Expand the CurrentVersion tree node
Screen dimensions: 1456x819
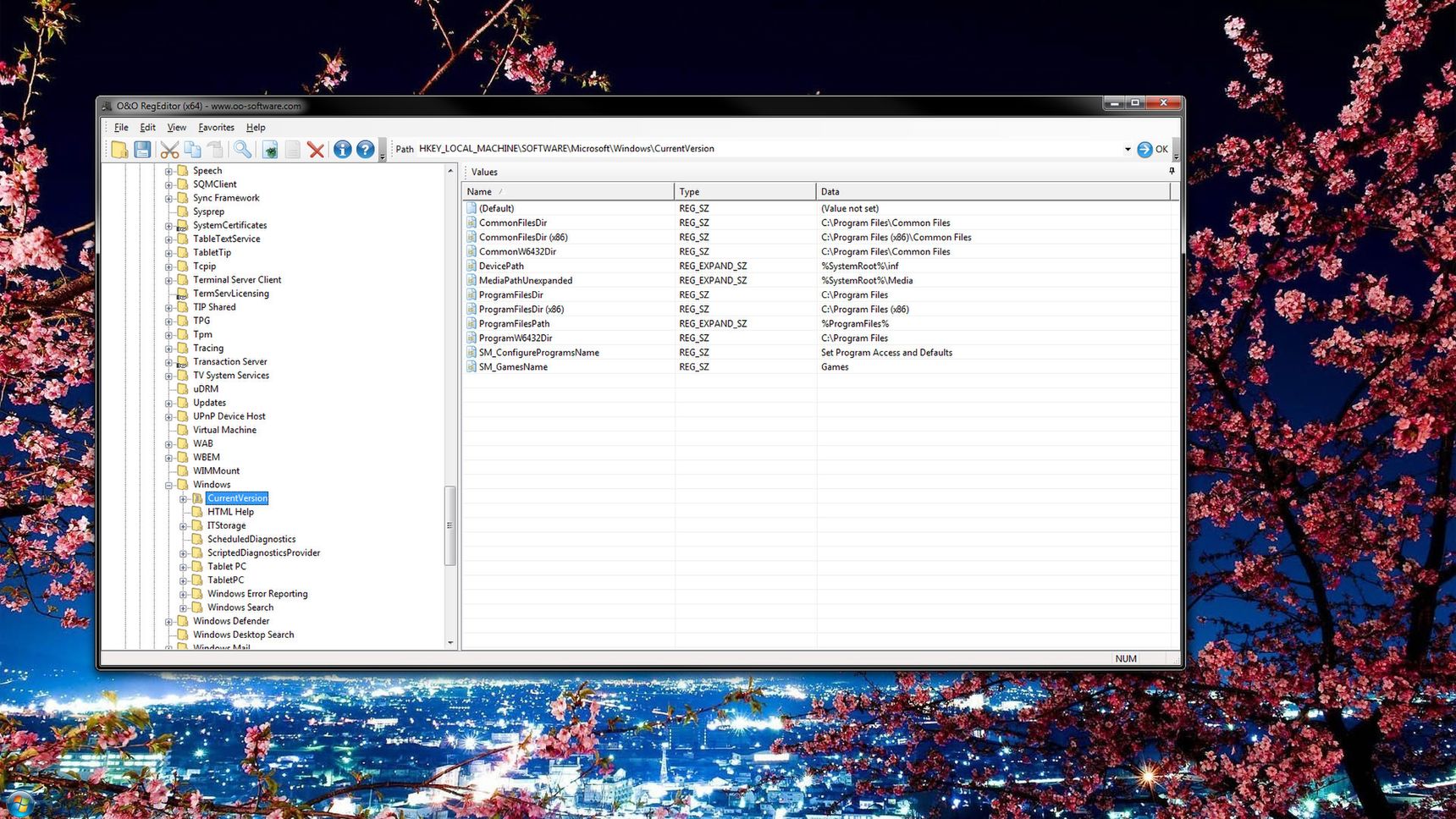coord(183,498)
